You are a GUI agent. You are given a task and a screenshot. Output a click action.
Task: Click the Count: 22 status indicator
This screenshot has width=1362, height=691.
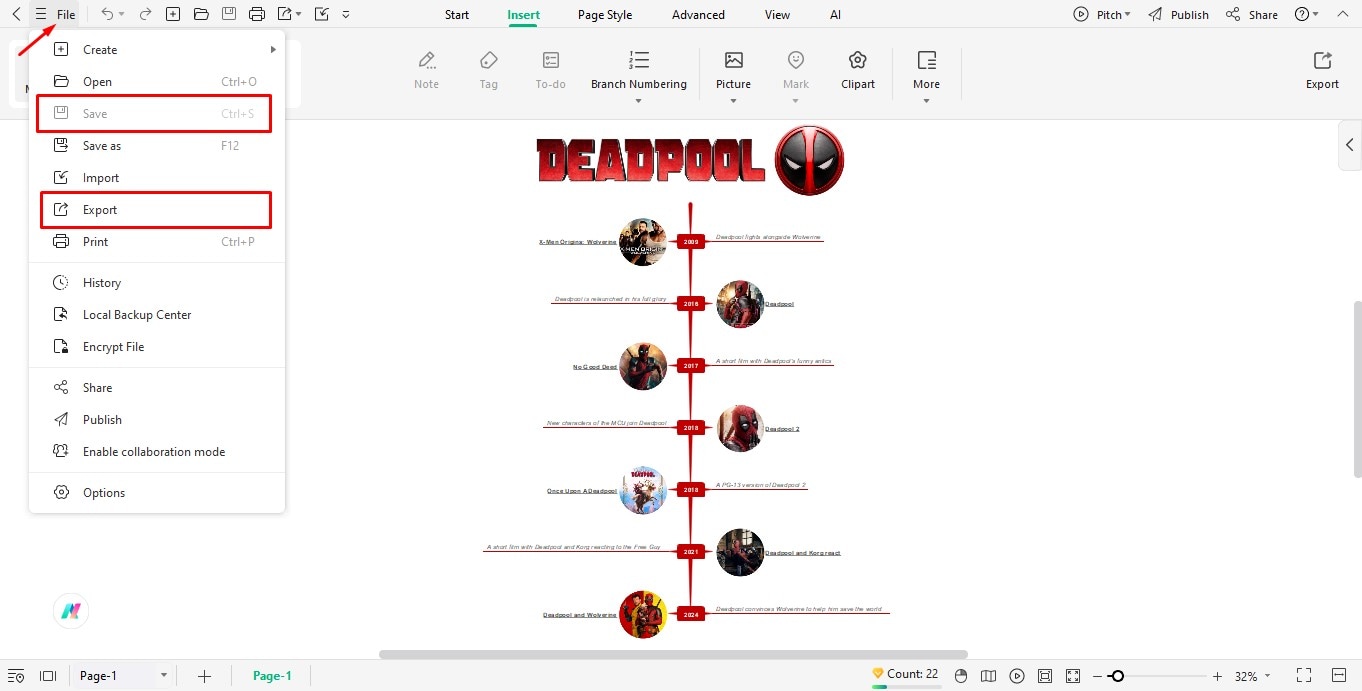click(x=905, y=674)
